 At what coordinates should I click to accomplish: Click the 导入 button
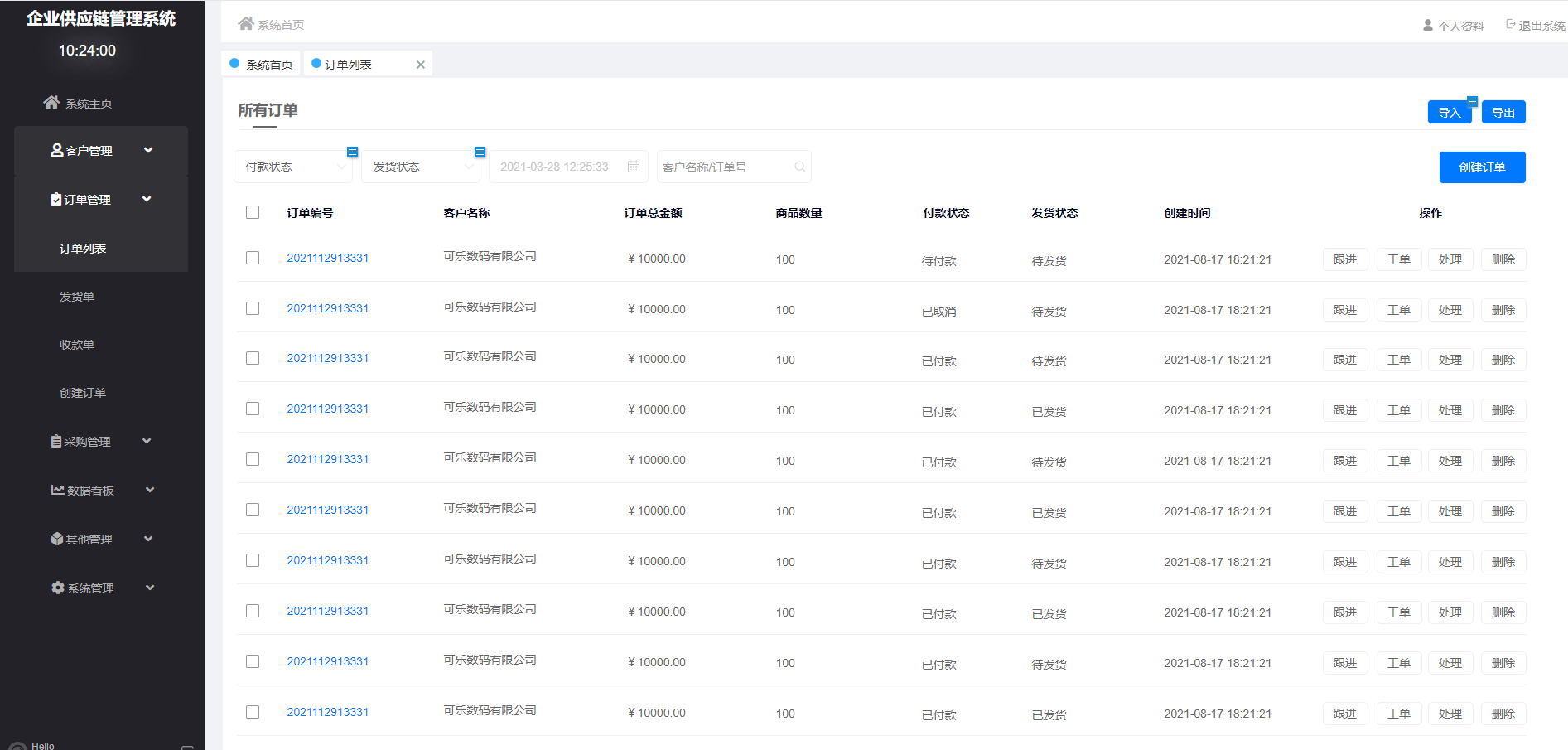(1450, 112)
